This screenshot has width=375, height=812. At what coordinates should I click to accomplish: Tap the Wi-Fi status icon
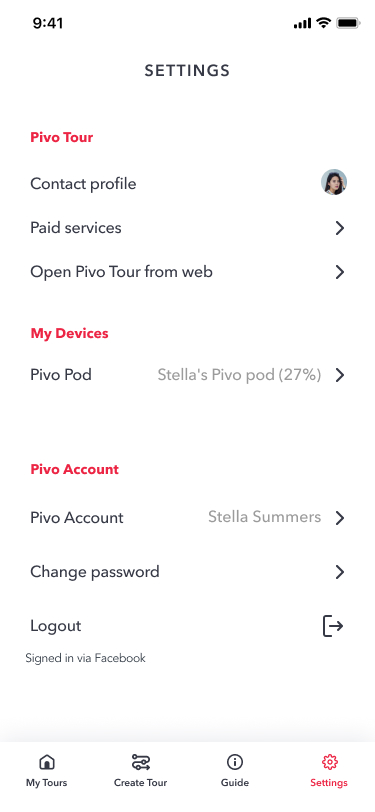(324, 23)
